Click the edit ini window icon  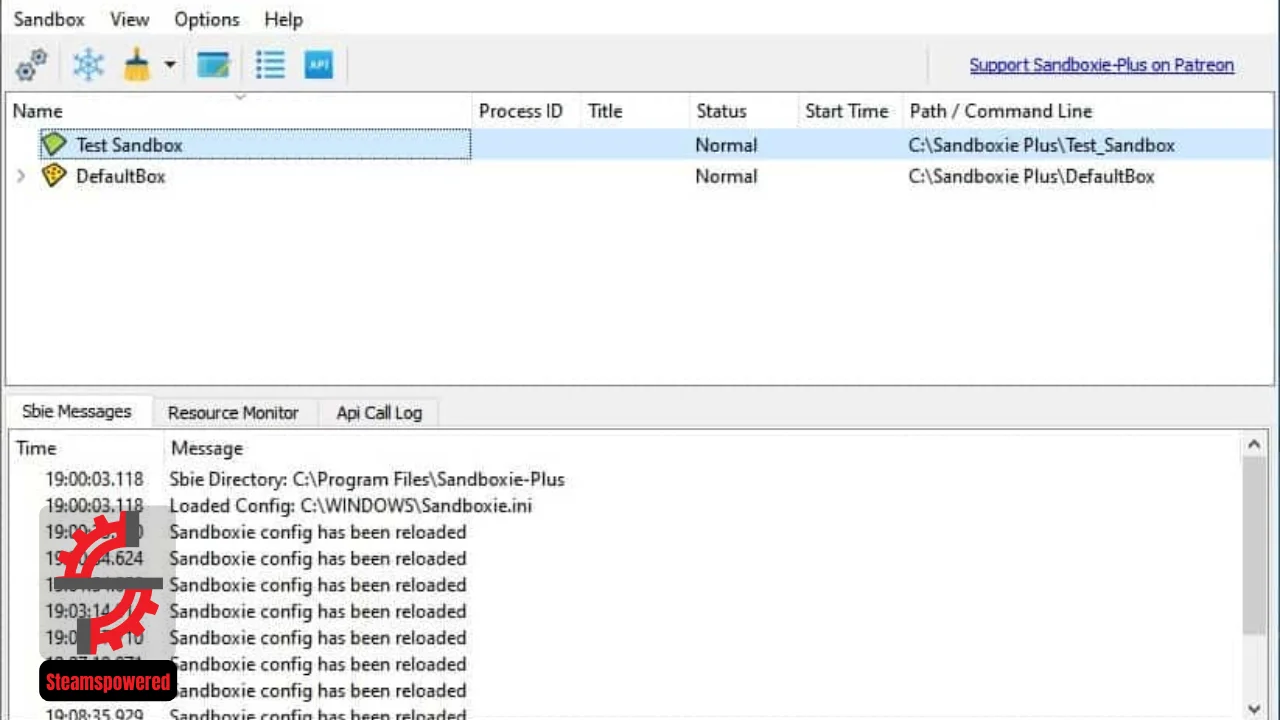pyautogui.click(x=214, y=65)
